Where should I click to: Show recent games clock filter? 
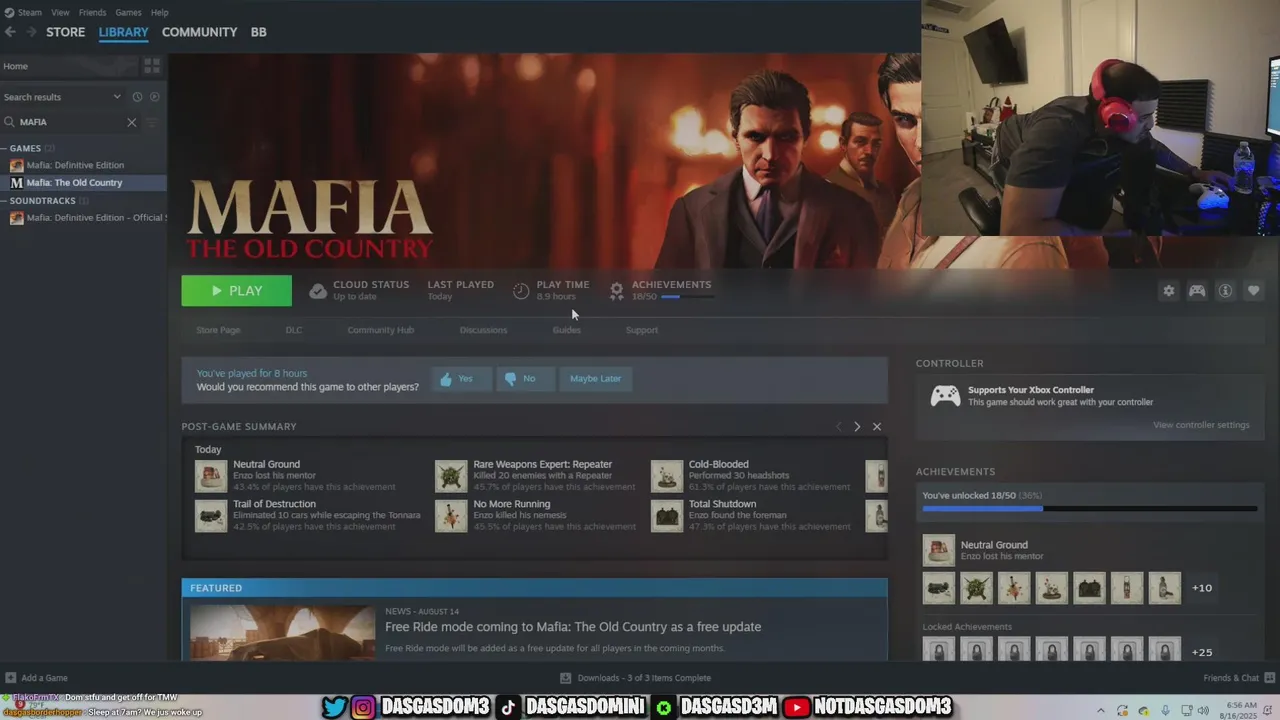click(x=137, y=97)
